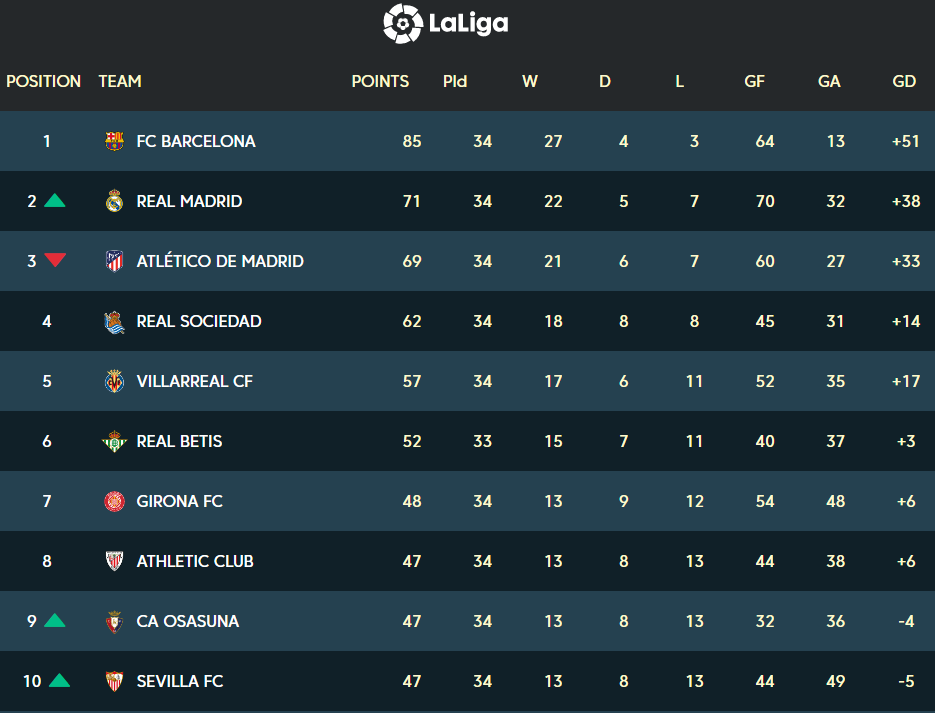Click the LaLiga logo at top
The height and width of the screenshot is (713, 935).
(445, 24)
